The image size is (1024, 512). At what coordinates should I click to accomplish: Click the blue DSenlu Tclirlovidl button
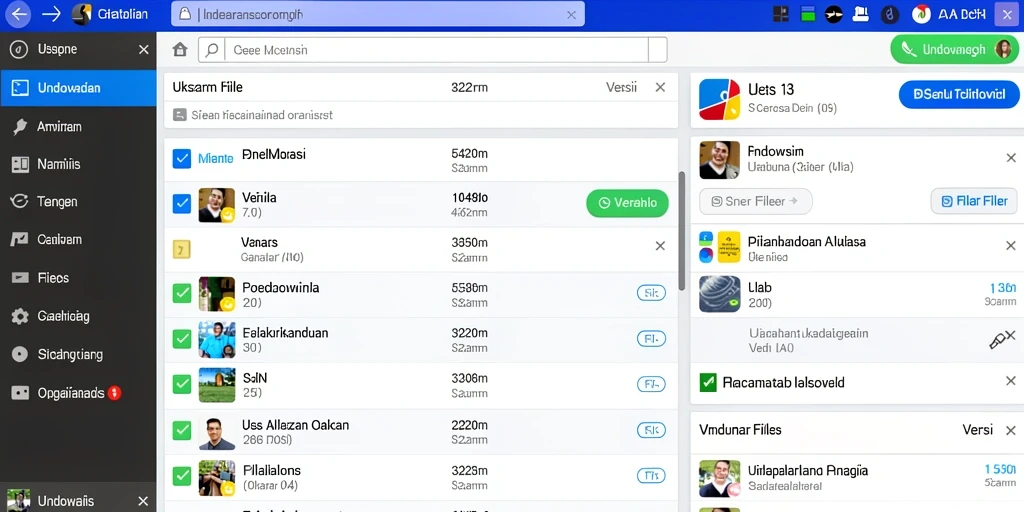[x=959, y=95]
